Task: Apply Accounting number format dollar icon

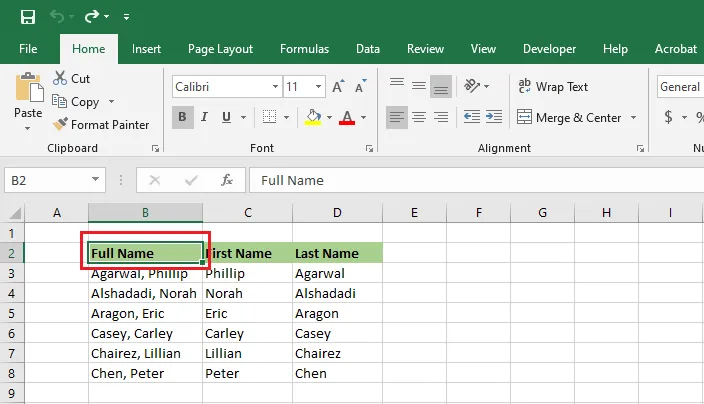Action: [x=669, y=117]
